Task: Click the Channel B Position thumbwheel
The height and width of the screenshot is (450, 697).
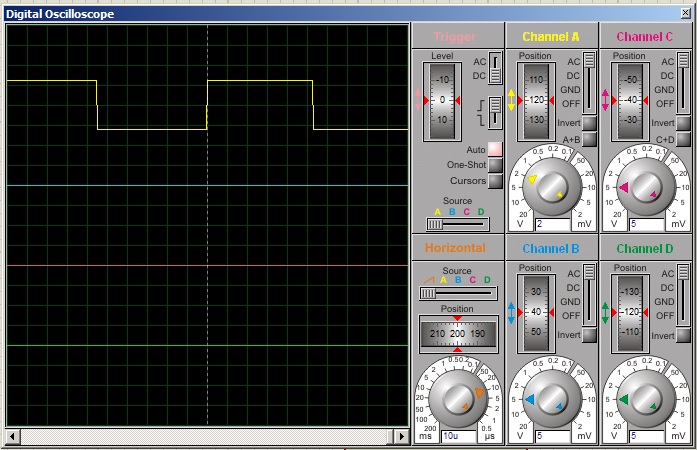Action: coord(536,313)
